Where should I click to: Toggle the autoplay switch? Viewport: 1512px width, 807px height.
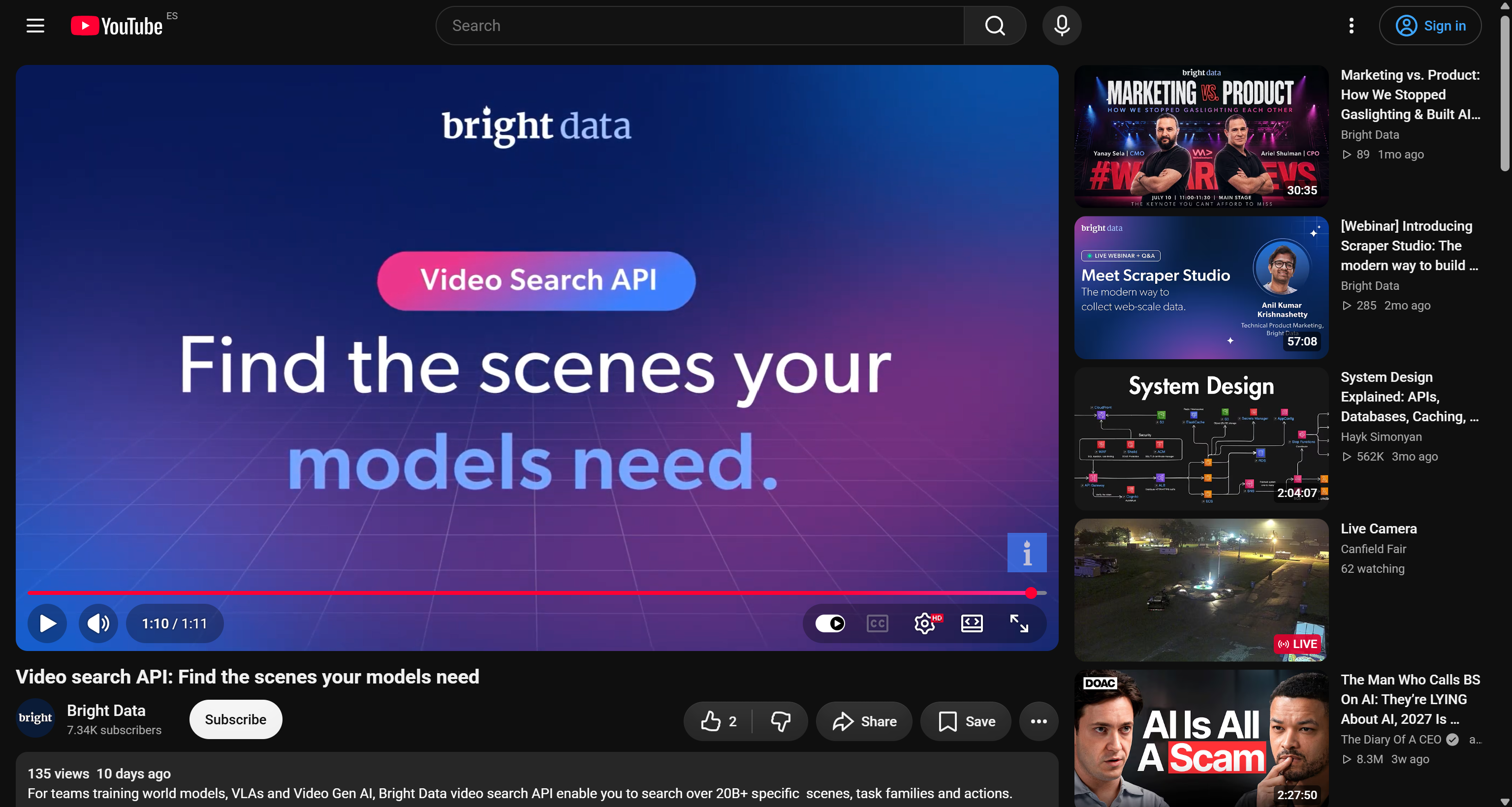point(830,623)
